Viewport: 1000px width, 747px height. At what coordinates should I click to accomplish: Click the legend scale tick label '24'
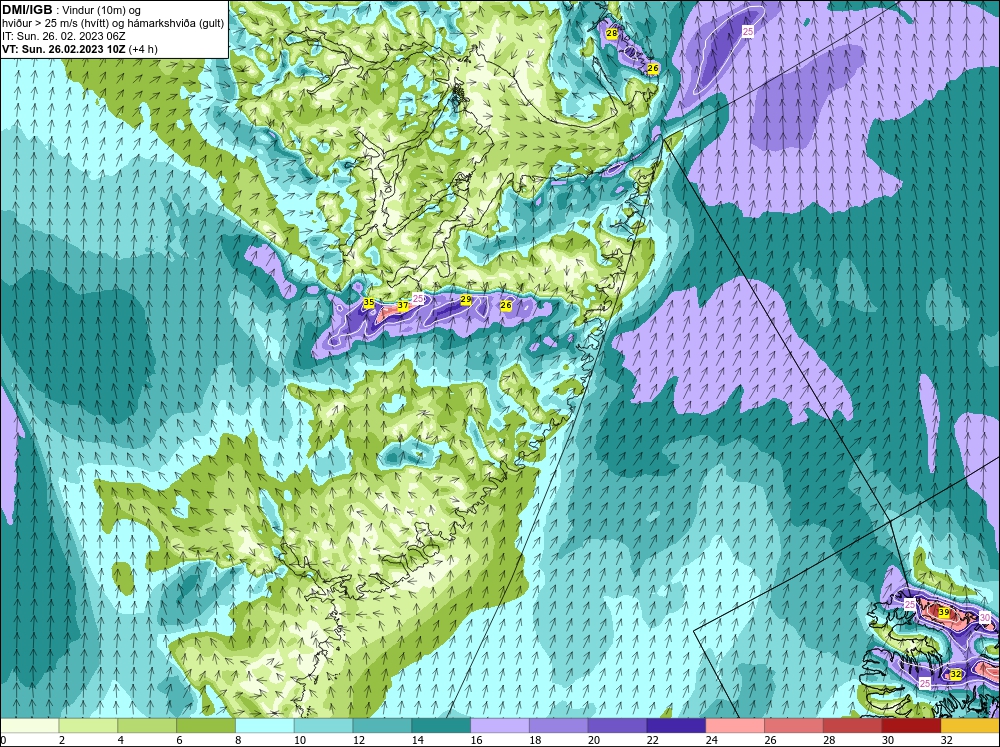[x=711, y=740]
